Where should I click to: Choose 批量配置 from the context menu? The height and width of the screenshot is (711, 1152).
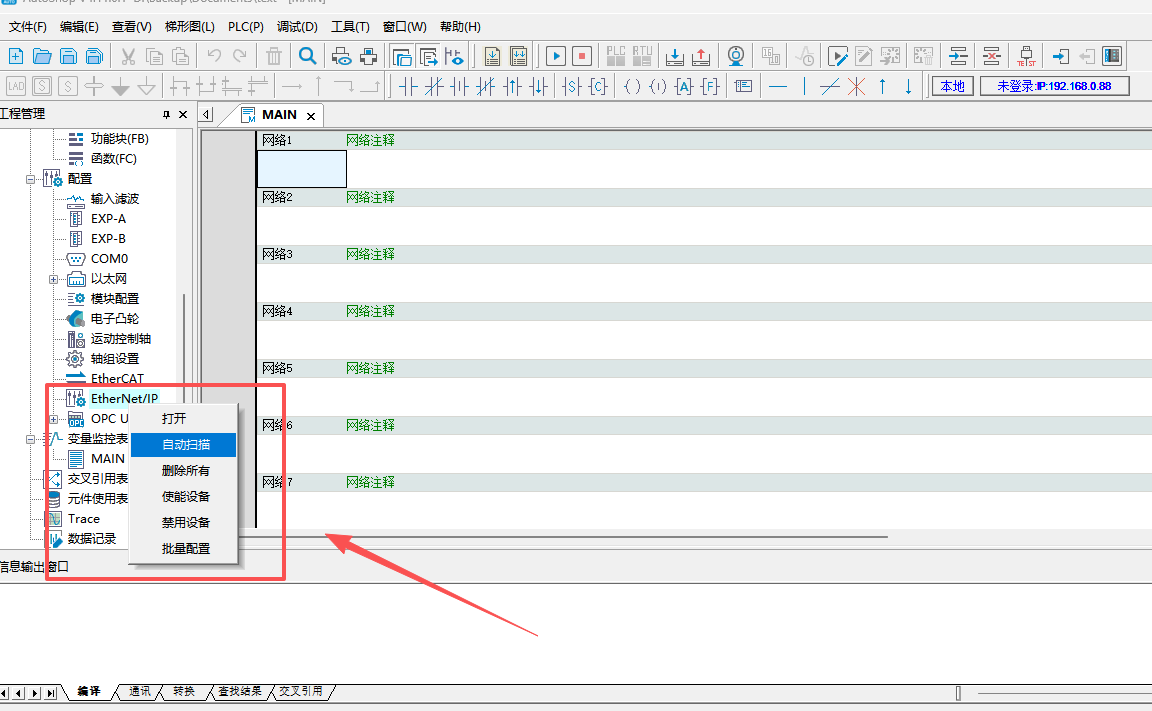point(184,549)
